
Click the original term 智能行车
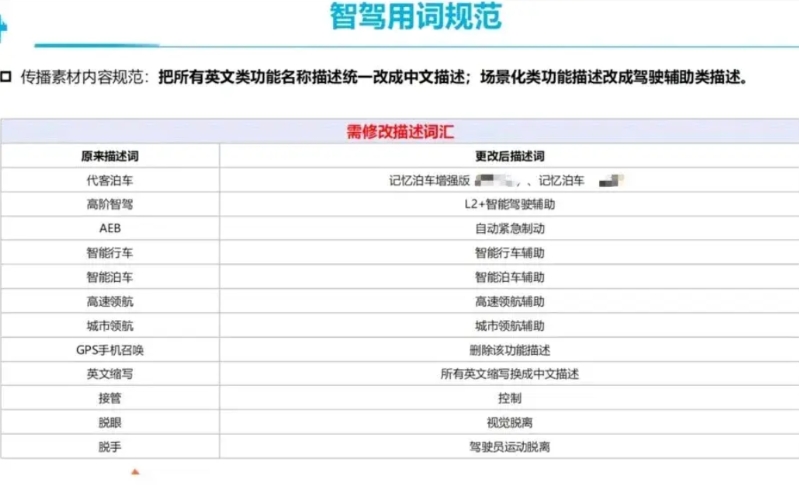tap(110, 253)
